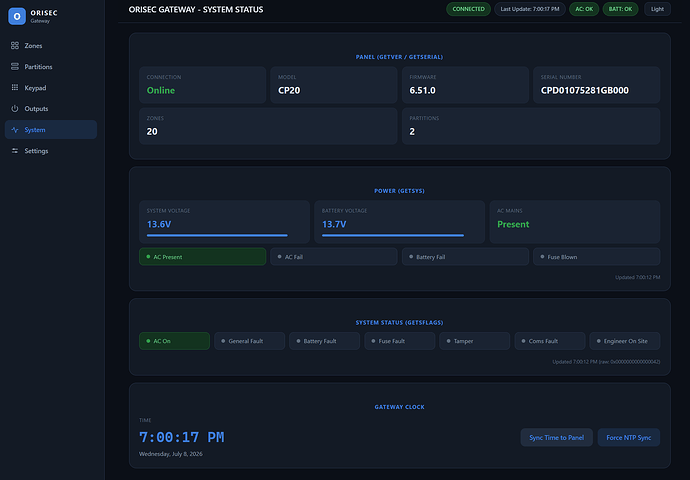
Task: Select the Tamper flag indicator
Action: coord(474,341)
